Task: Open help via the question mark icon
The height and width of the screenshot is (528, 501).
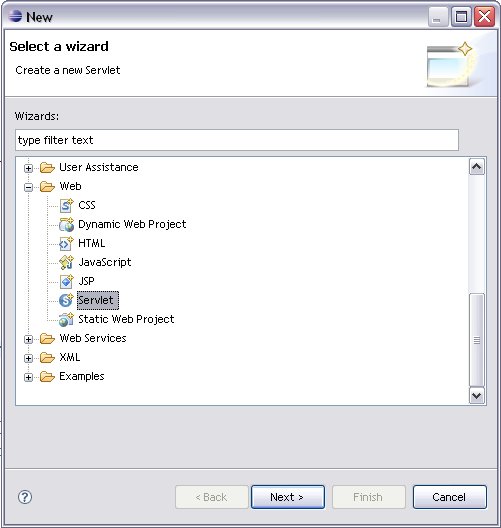Action: 25,497
